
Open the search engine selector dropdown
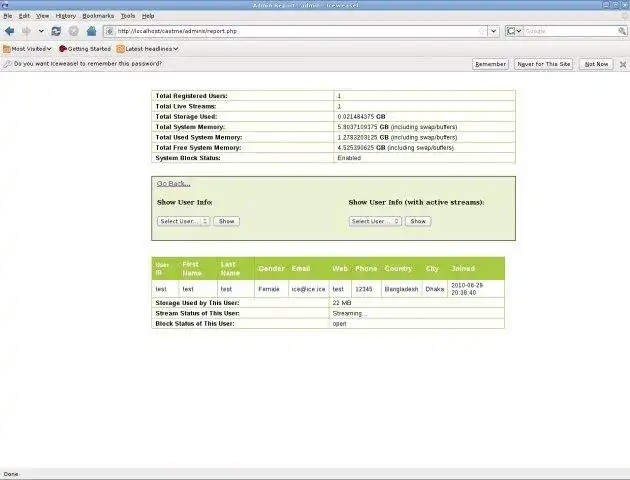tap(514, 31)
